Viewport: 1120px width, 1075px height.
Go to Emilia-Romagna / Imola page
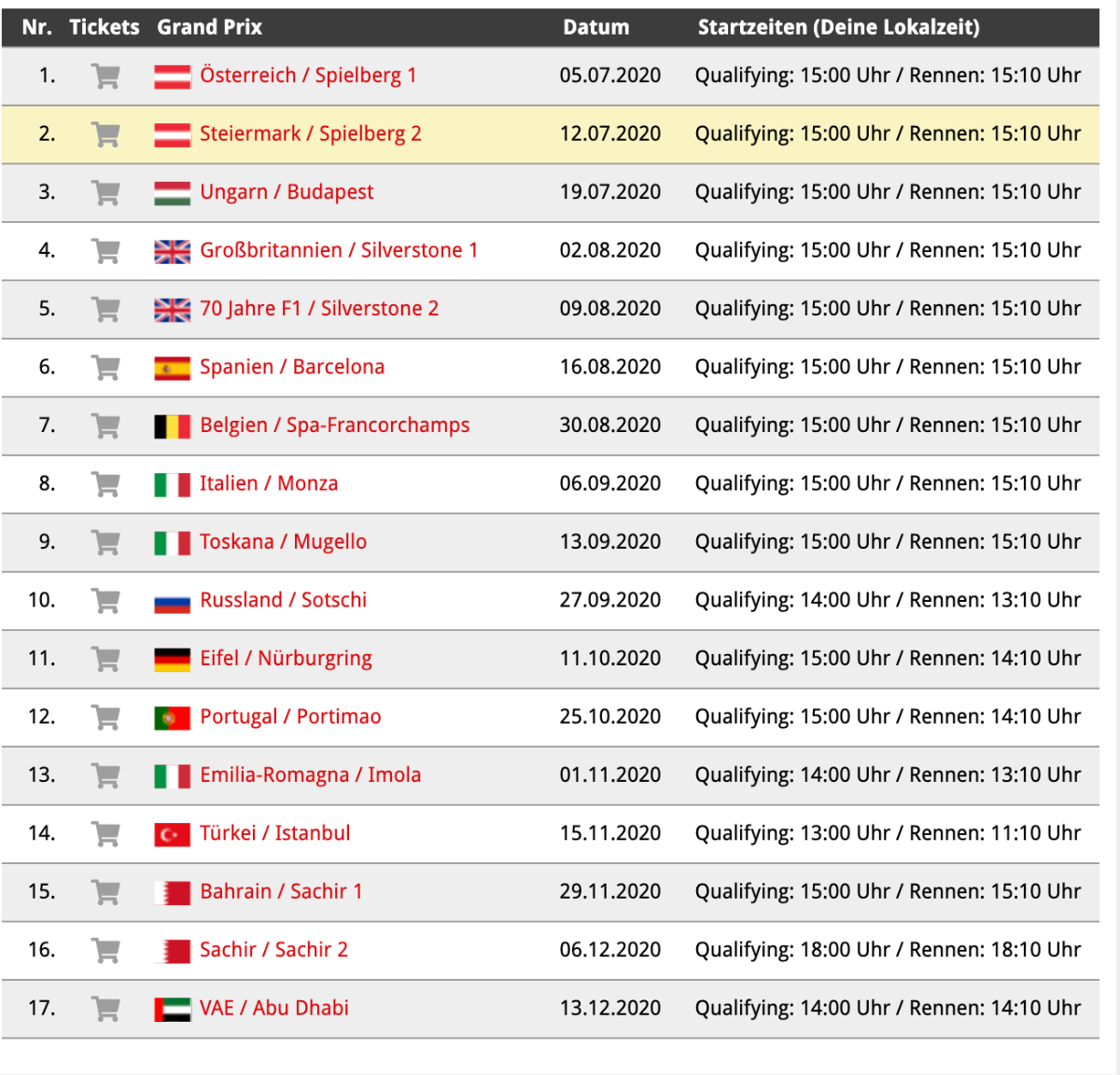(x=310, y=775)
